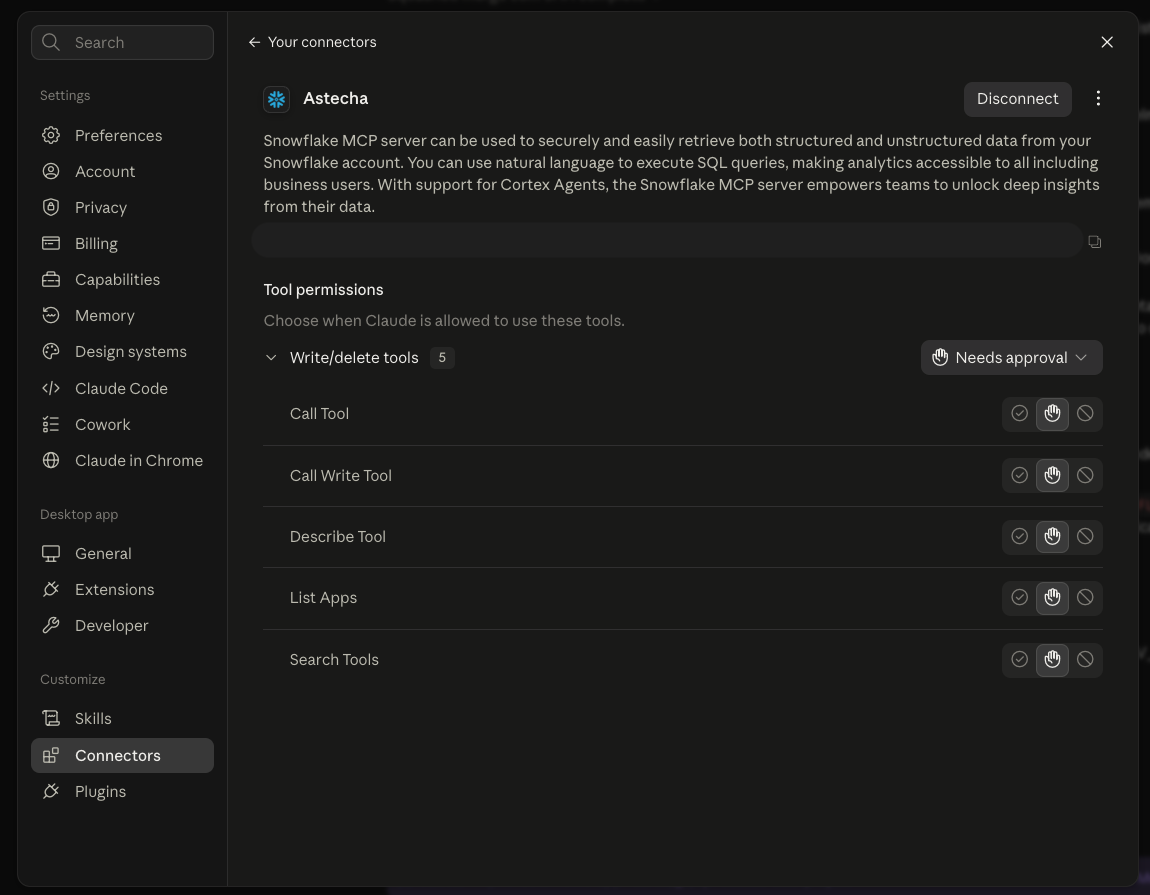Copy the connector URL with the copy icon
This screenshot has width=1150, height=895.
coord(1094,241)
